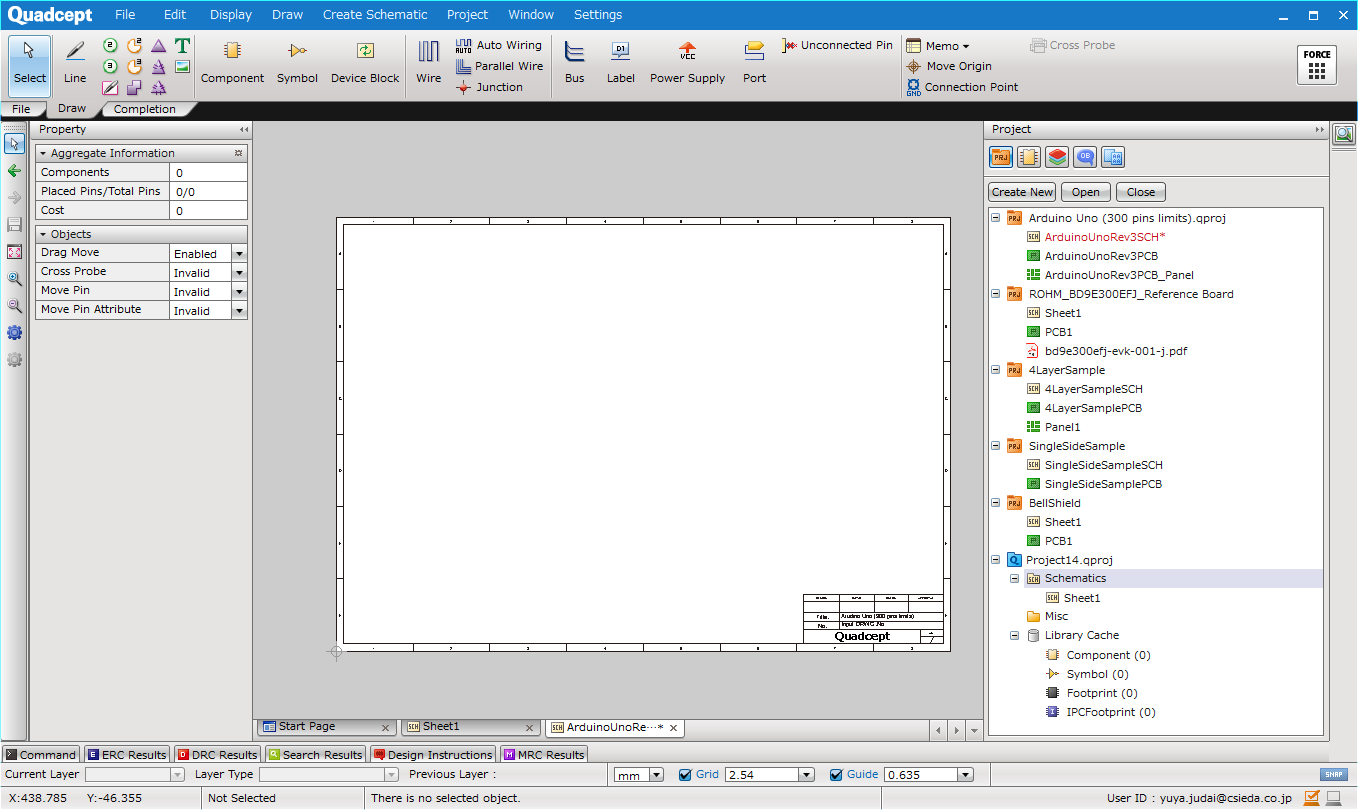Pick the Symbol tool

(x=297, y=62)
